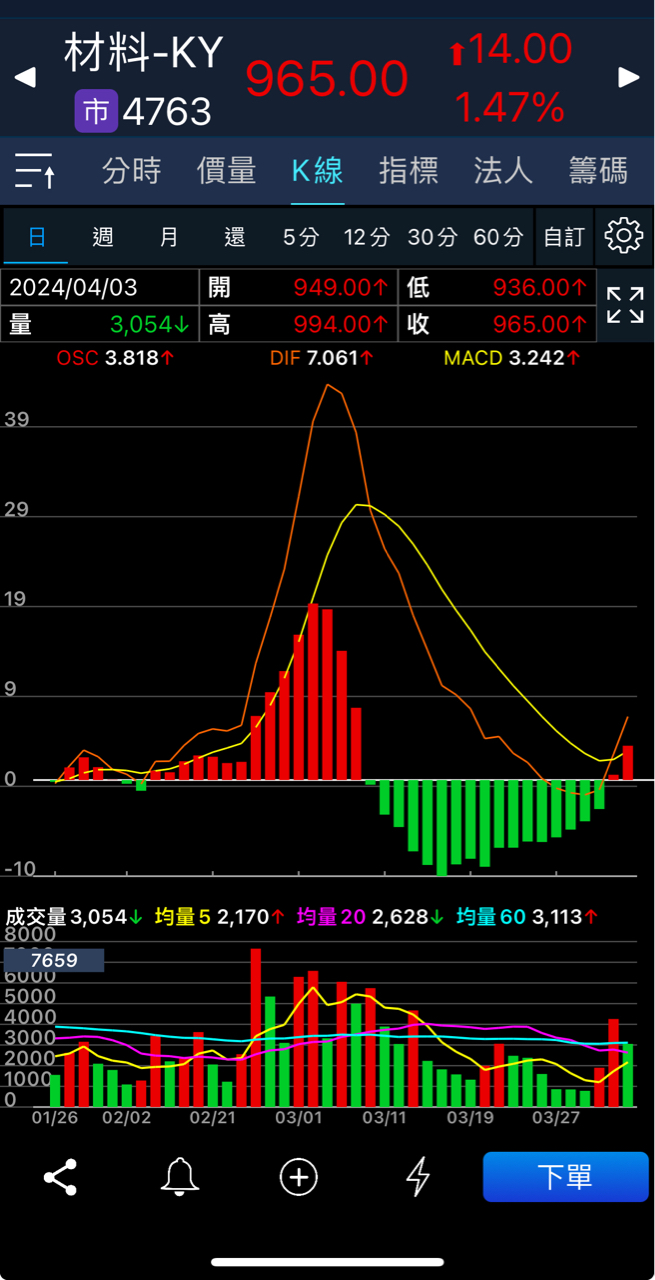Open the 指標 tab
This screenshot has height=1280, width=655.
click(408, 171)
